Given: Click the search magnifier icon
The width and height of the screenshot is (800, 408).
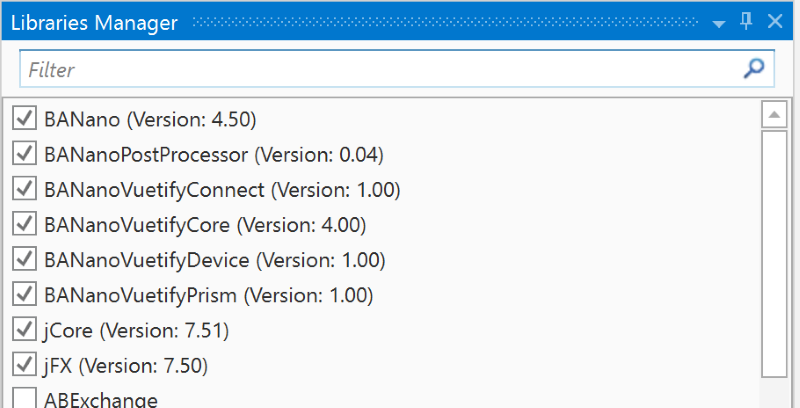Looking at the screenshot, I should pyautogui.click(x=755, y=68).
